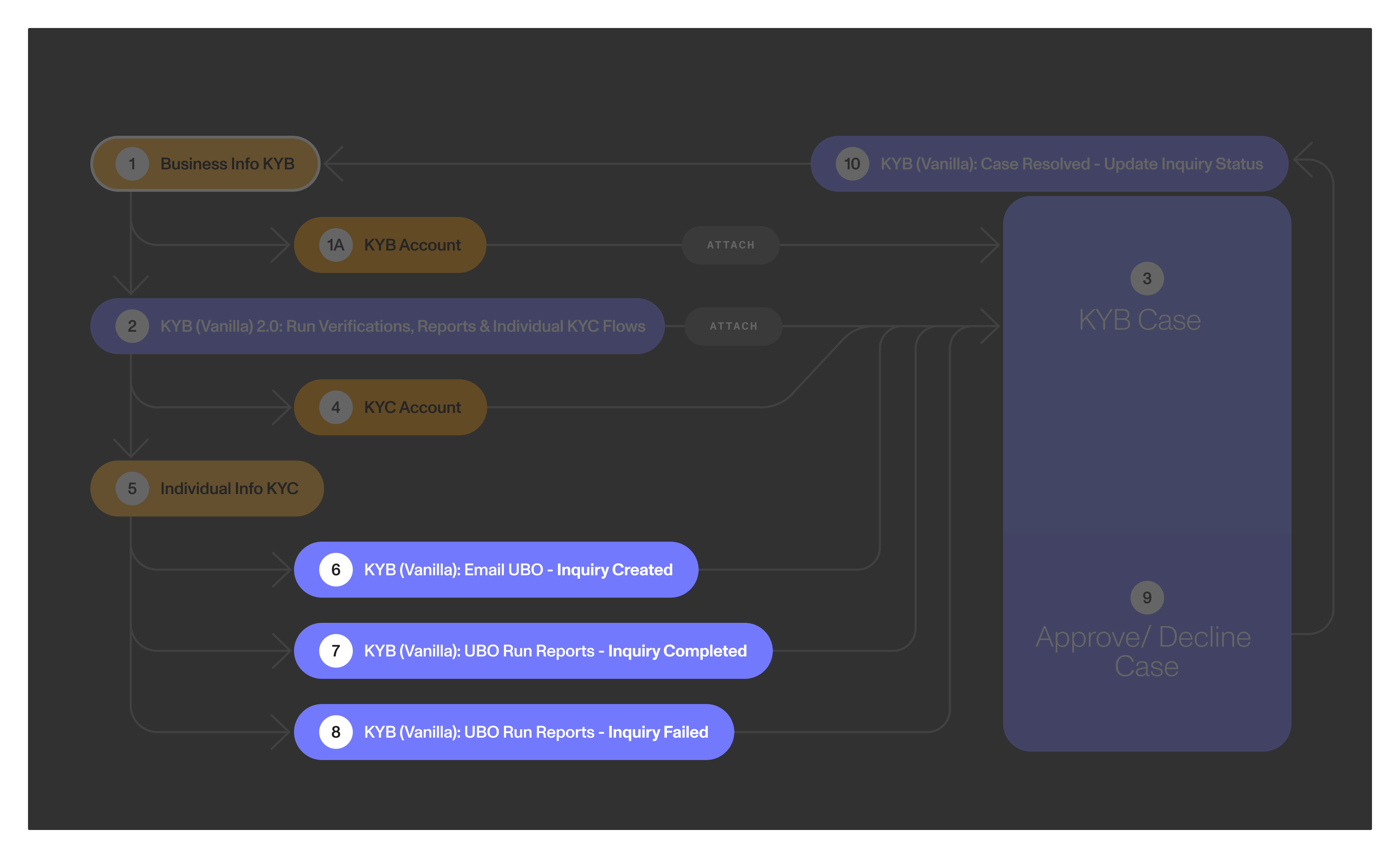Expand the KYB Case container
The height and width of the screenshot is (858, 1400).
point(1139,319)
